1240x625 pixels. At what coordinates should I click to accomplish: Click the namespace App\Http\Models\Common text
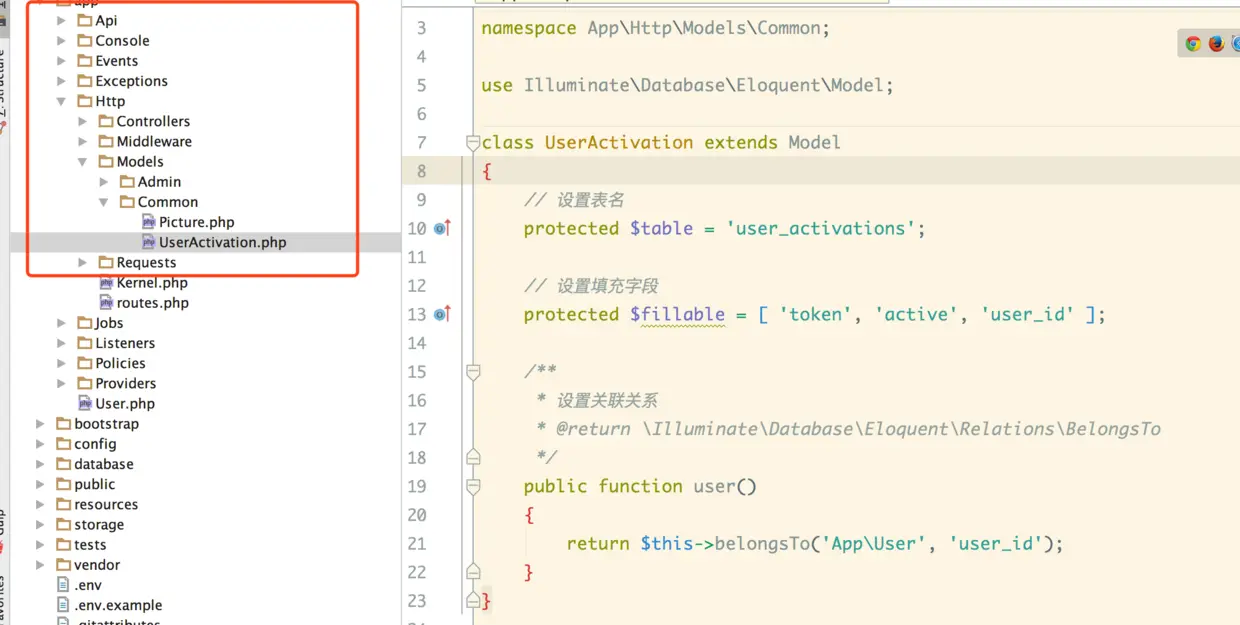tap(656, 28)
